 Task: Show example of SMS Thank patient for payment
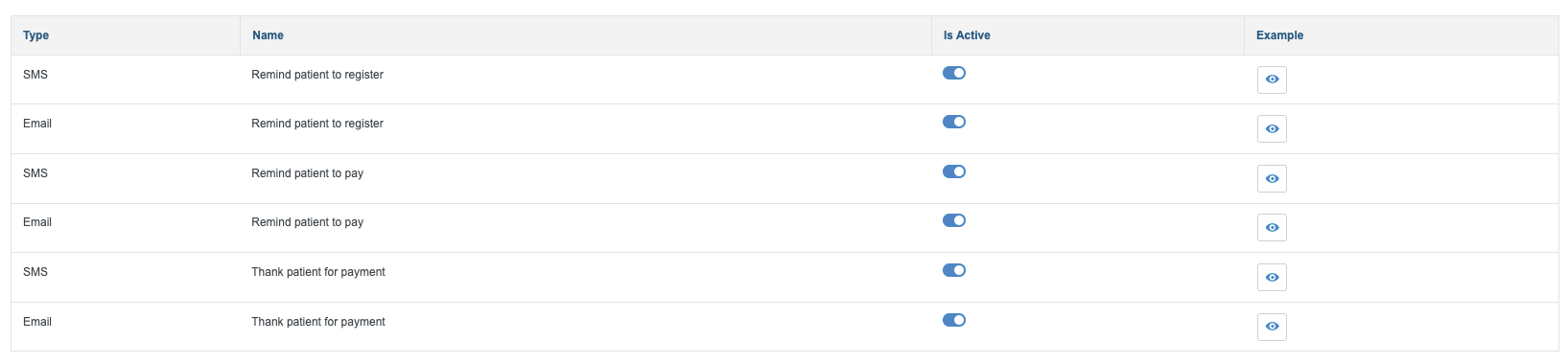1272,278
